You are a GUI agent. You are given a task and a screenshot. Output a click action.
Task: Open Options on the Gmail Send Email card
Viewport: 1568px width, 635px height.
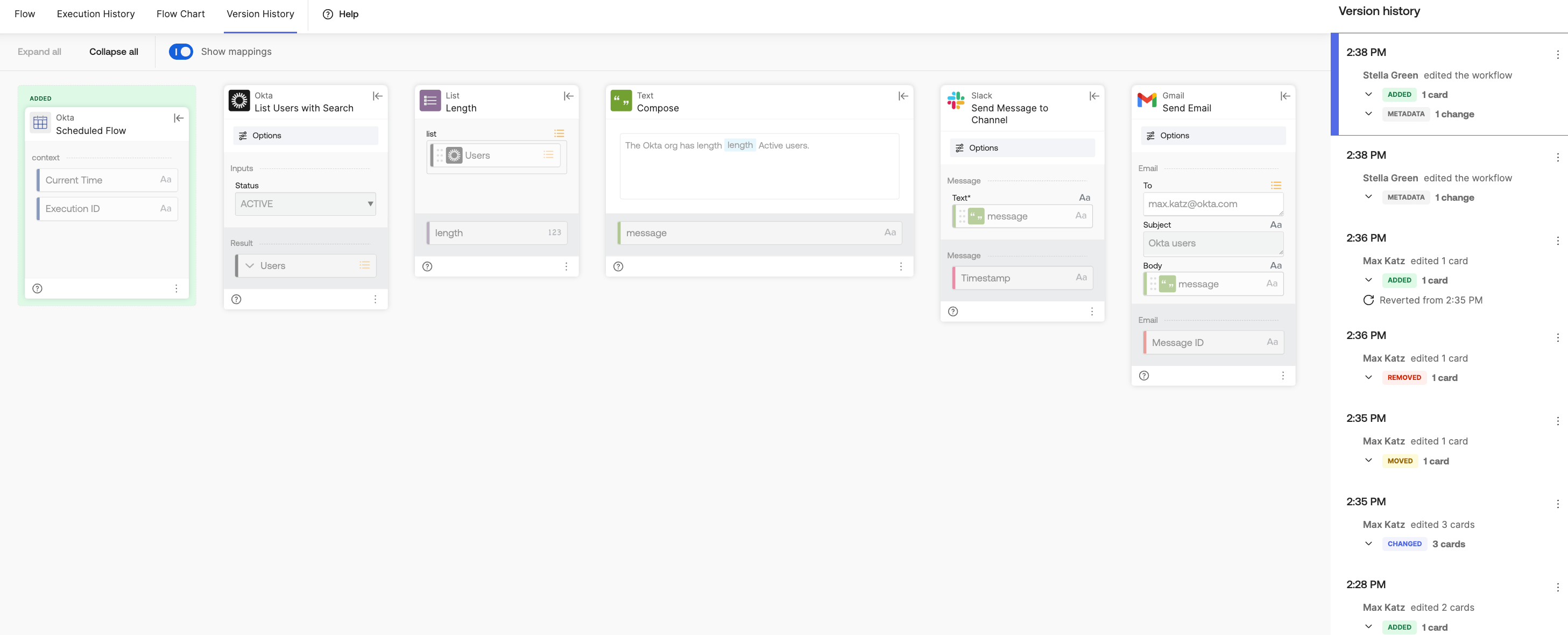(x=1213, y=136)
